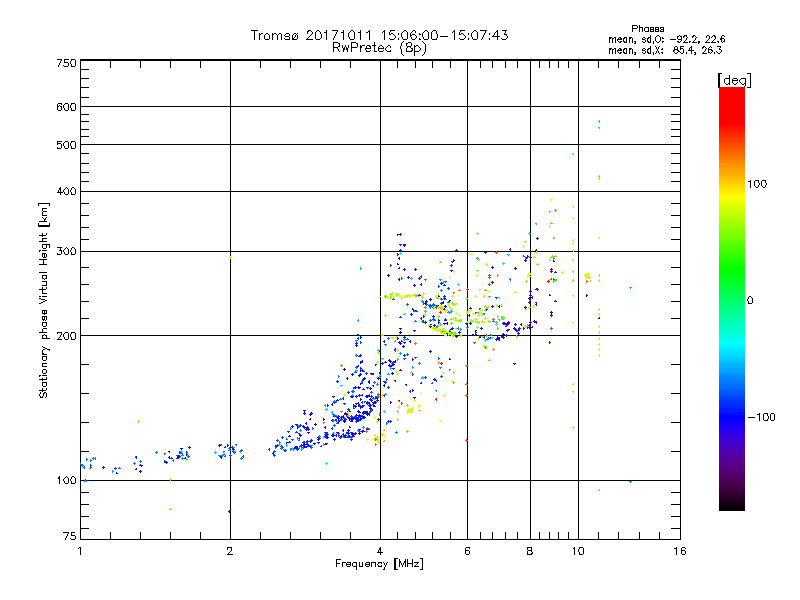Click the y-axis label '500'
The height and width of the screenshot is (600, 800).
point(67,145)
